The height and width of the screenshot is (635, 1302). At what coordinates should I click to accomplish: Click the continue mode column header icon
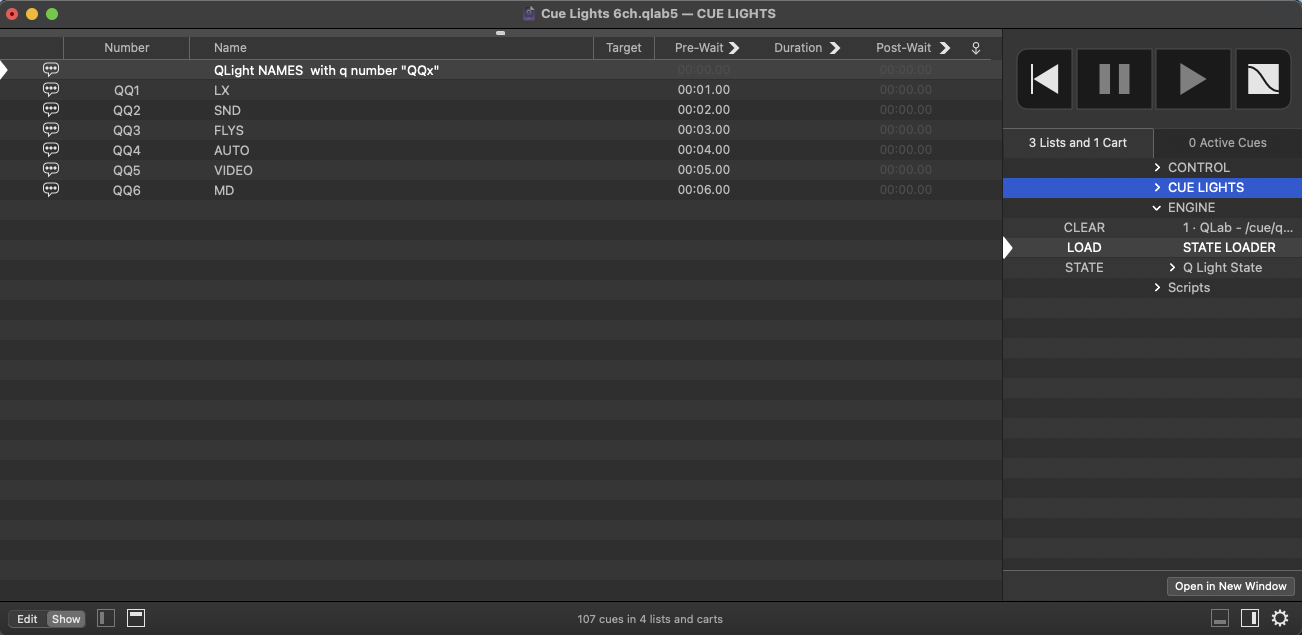pyautogui.click(x=976, y=48)
